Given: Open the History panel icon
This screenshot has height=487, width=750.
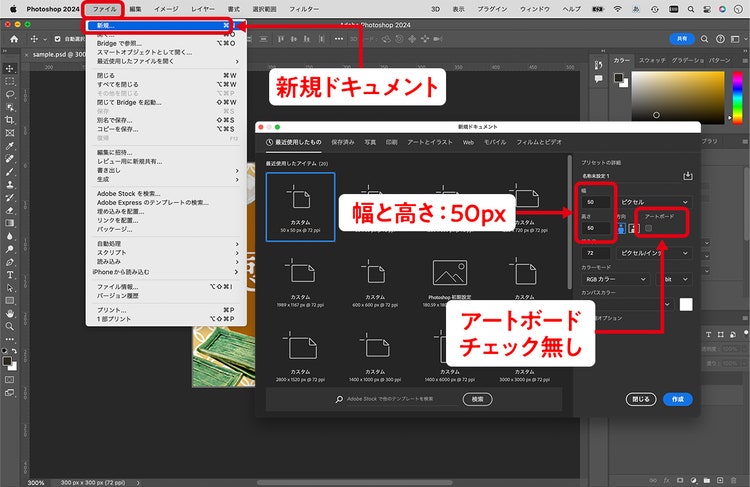Looking at the screenshot, I should 598,65.
